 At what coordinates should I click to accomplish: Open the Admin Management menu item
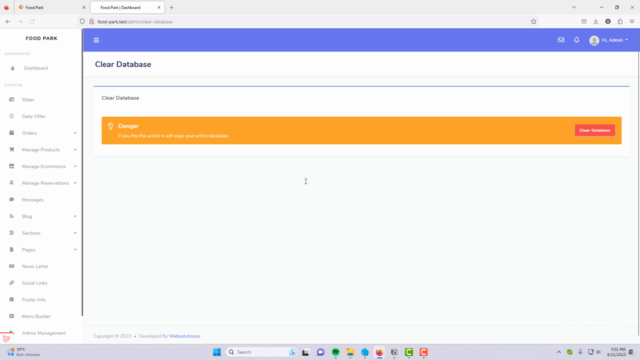(x=41, y=333)
